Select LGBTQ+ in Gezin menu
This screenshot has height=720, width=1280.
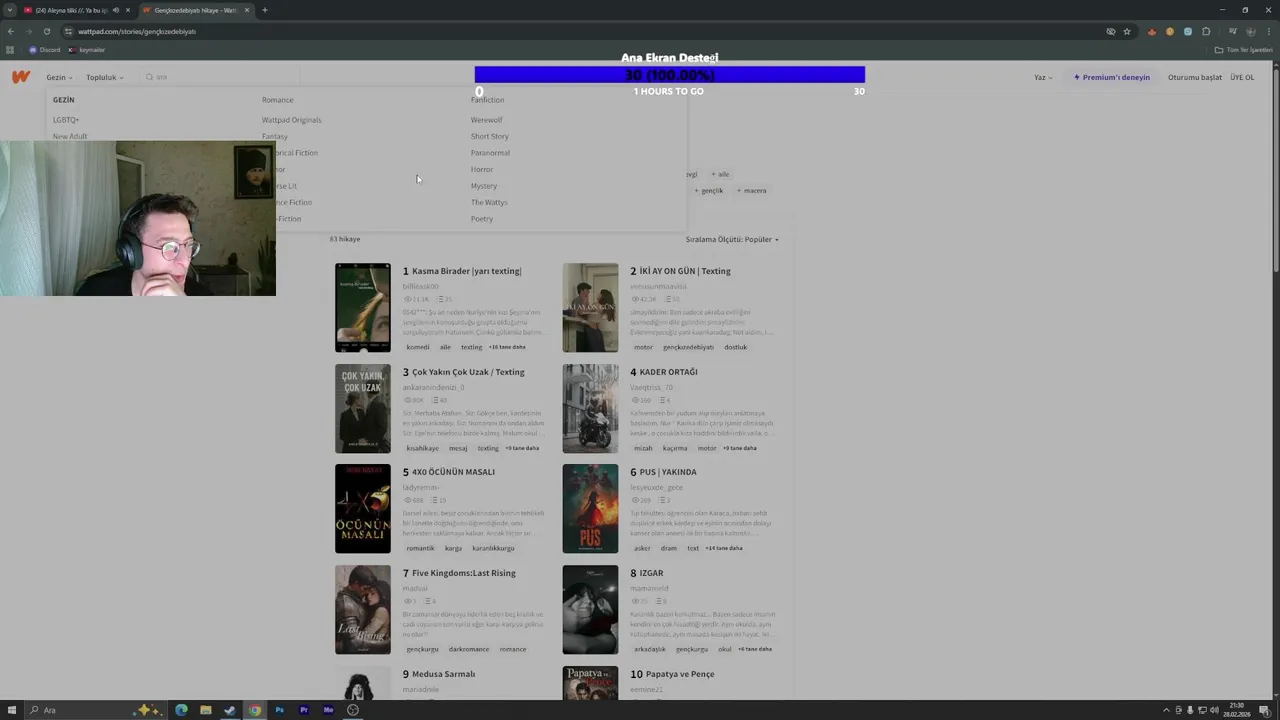[66, 120]
